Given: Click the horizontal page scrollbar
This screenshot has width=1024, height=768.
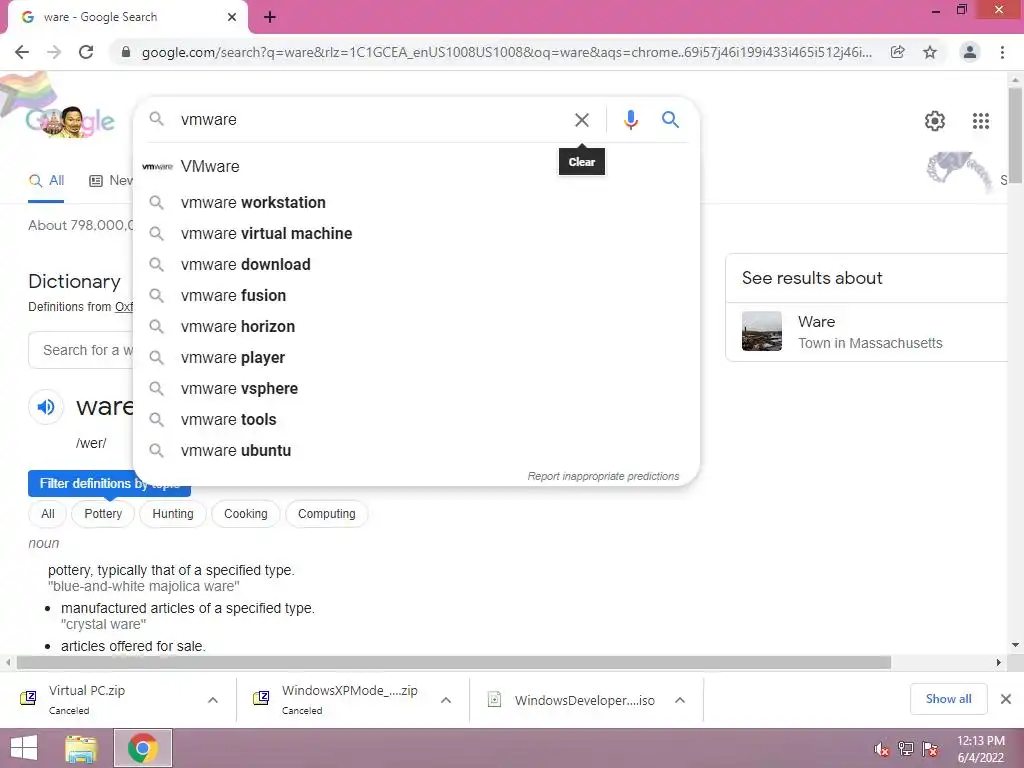Looking at the screenshot, I should 454,662.
